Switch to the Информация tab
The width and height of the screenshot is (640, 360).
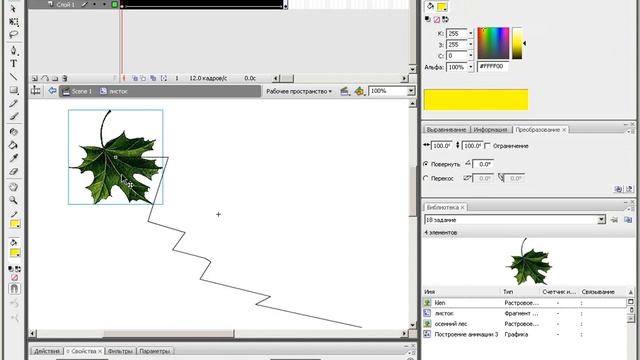click(491, 130)
